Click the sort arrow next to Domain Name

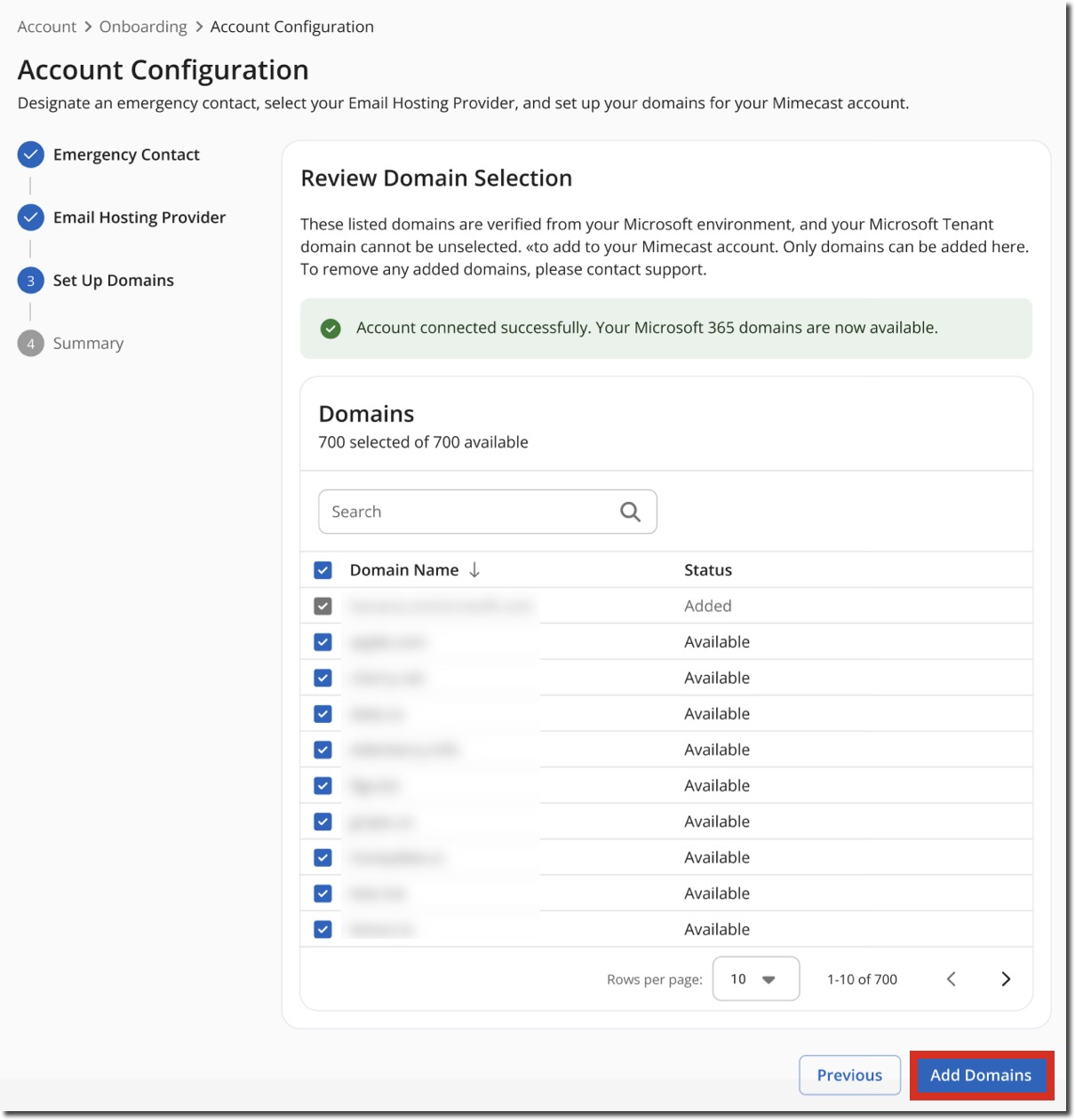474,569
